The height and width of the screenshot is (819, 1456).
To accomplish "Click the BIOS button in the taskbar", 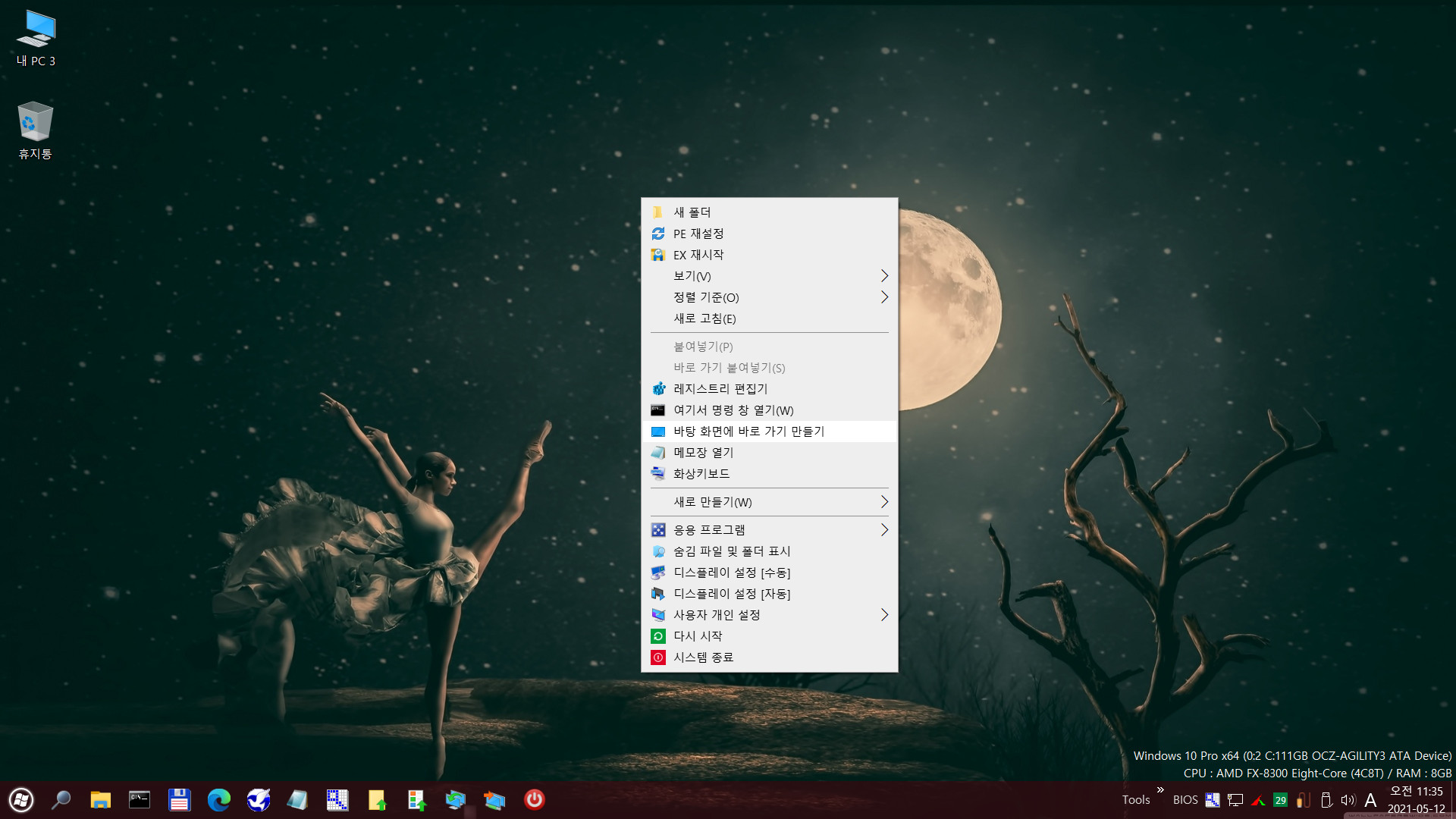I will 1185,800.
